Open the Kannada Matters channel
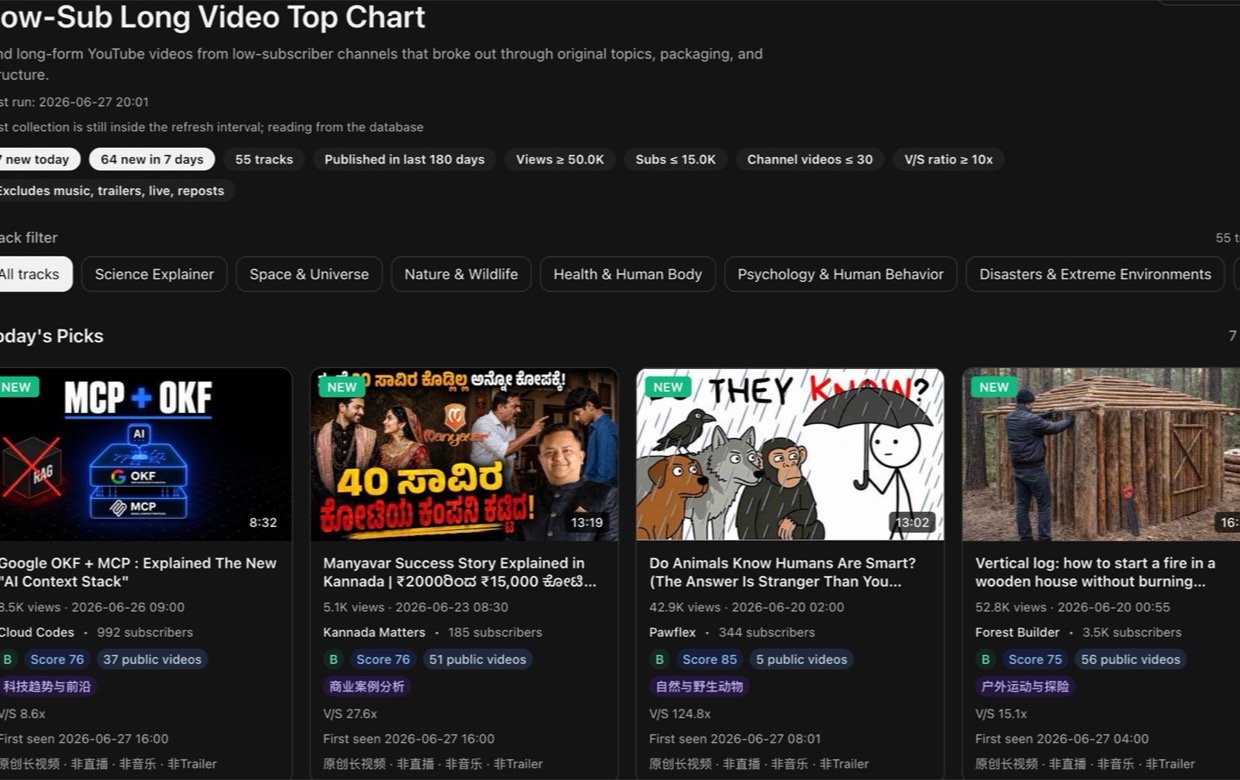The image size is (1240, 780). click(374, 632)
